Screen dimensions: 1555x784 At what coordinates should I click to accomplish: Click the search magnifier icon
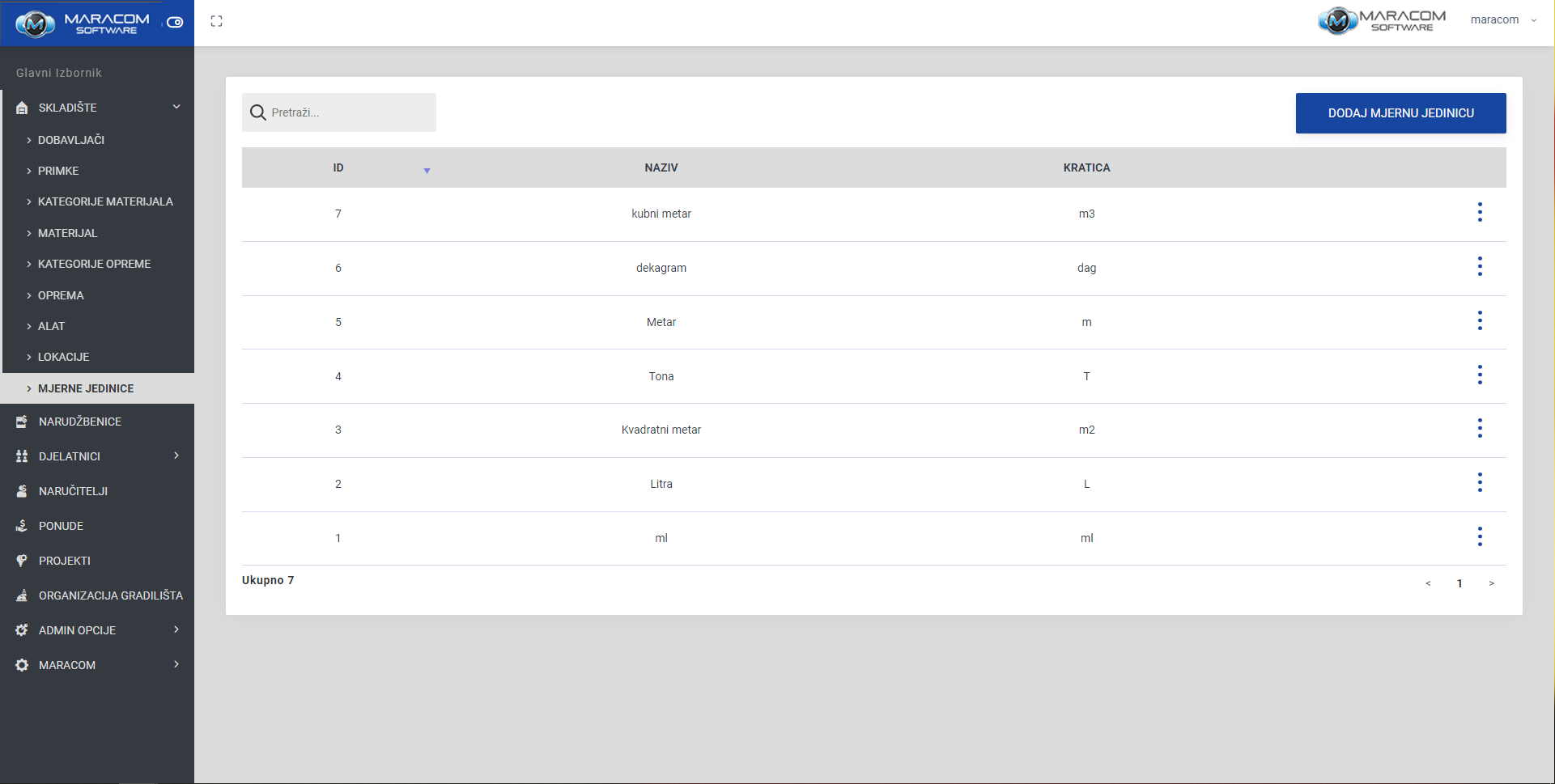258,112
